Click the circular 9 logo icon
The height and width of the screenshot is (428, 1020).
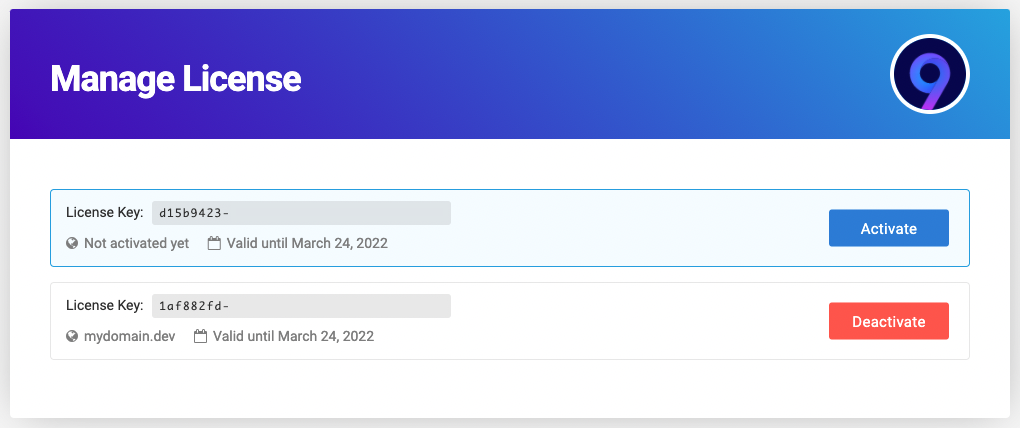coord(929,75)
